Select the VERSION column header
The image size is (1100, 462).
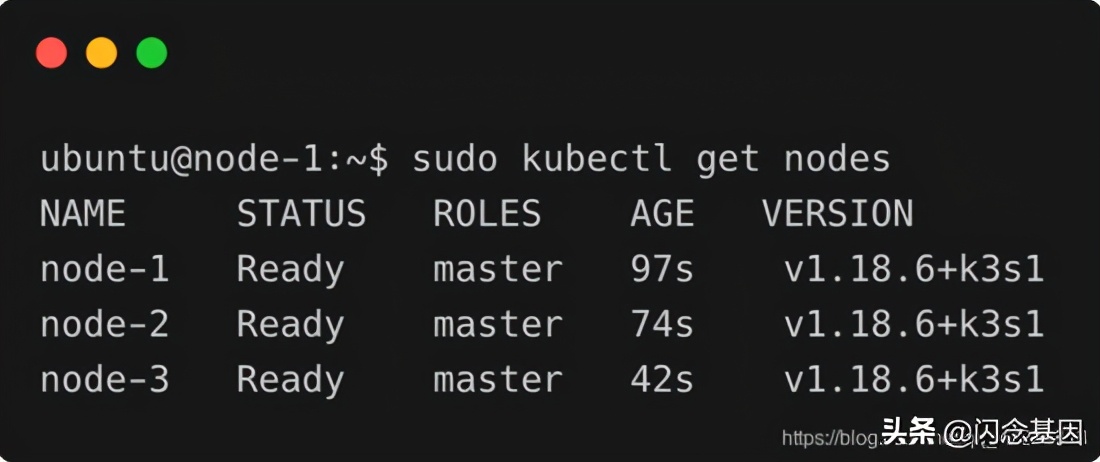(x=838, y=214)
